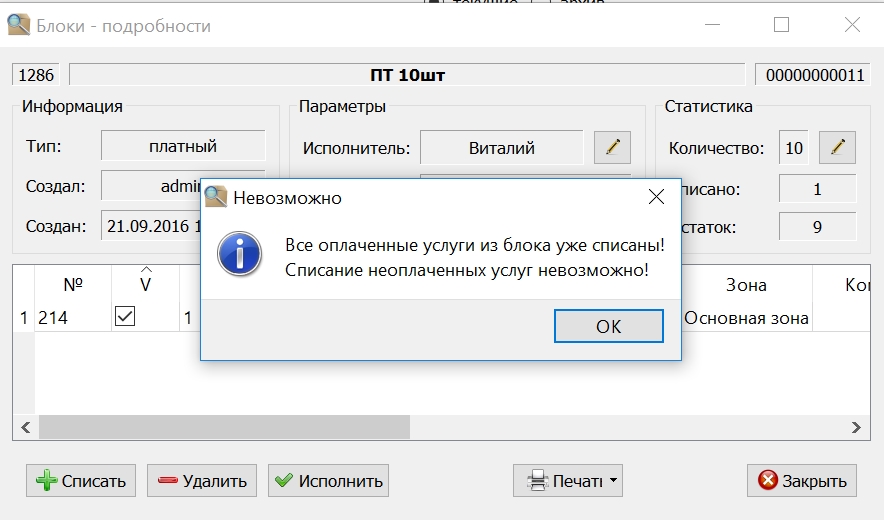Click the Зона column header

(746, 285)
